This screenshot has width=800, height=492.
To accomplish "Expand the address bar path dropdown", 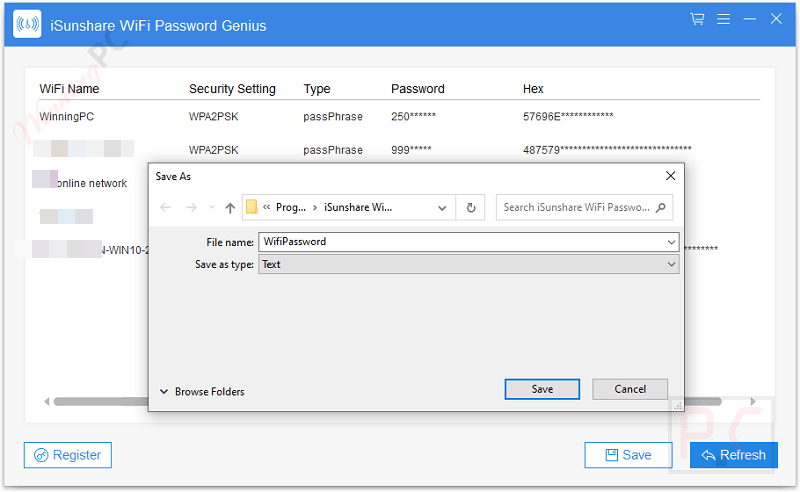I will 442,208.
